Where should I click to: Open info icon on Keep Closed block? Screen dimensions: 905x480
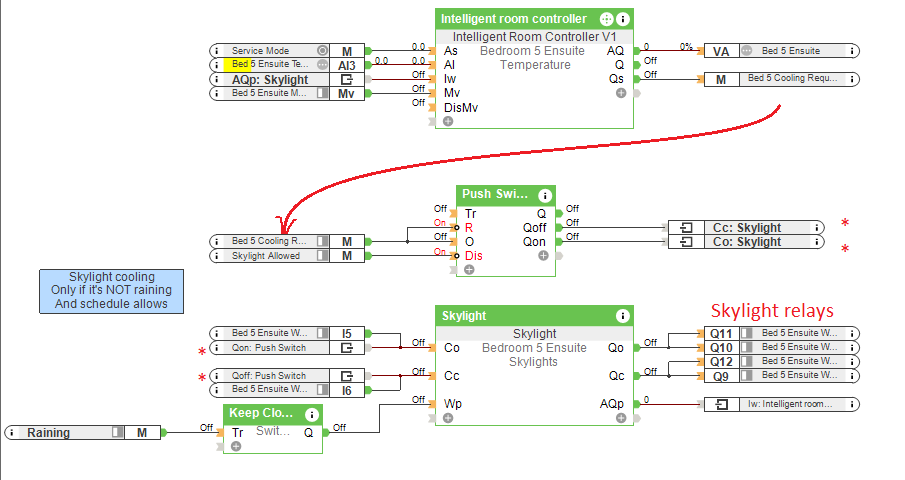(x=311, y=414)
